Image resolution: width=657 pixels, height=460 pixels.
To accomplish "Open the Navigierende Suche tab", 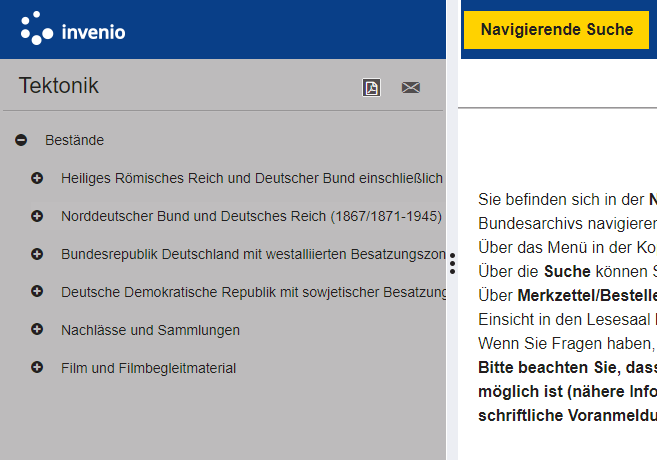I will click(556, 30).
